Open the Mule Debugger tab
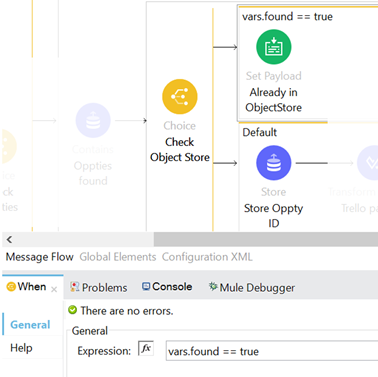 pos(252,288)
